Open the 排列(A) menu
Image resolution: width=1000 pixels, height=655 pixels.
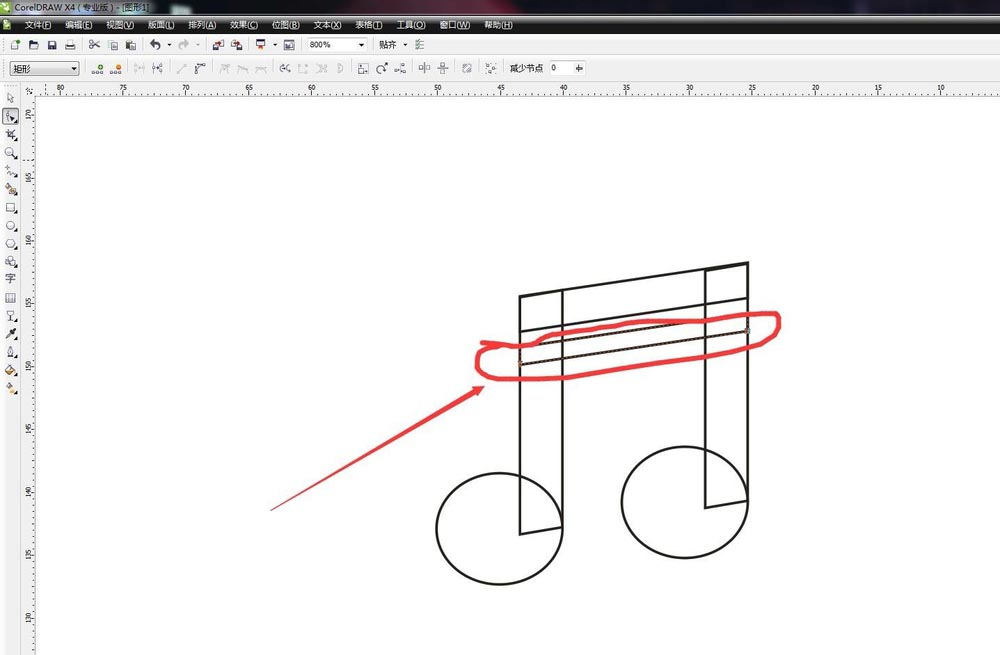202,25
